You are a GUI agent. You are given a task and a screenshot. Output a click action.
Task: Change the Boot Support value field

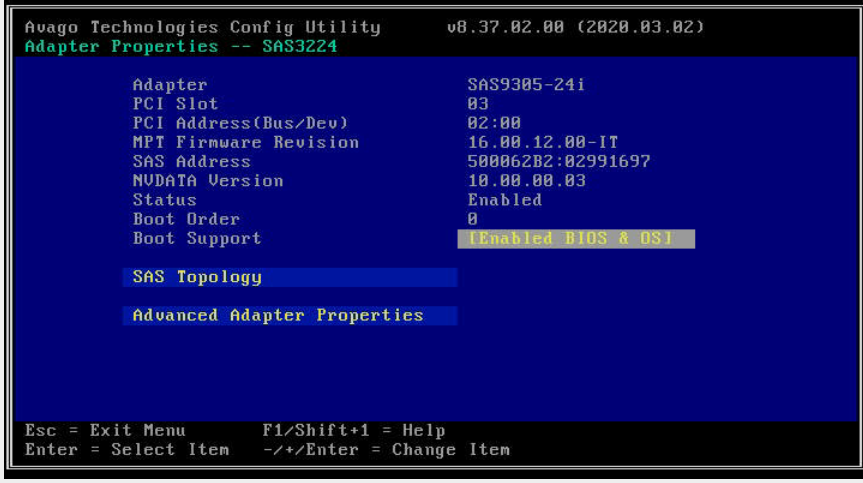coord(576,239)
